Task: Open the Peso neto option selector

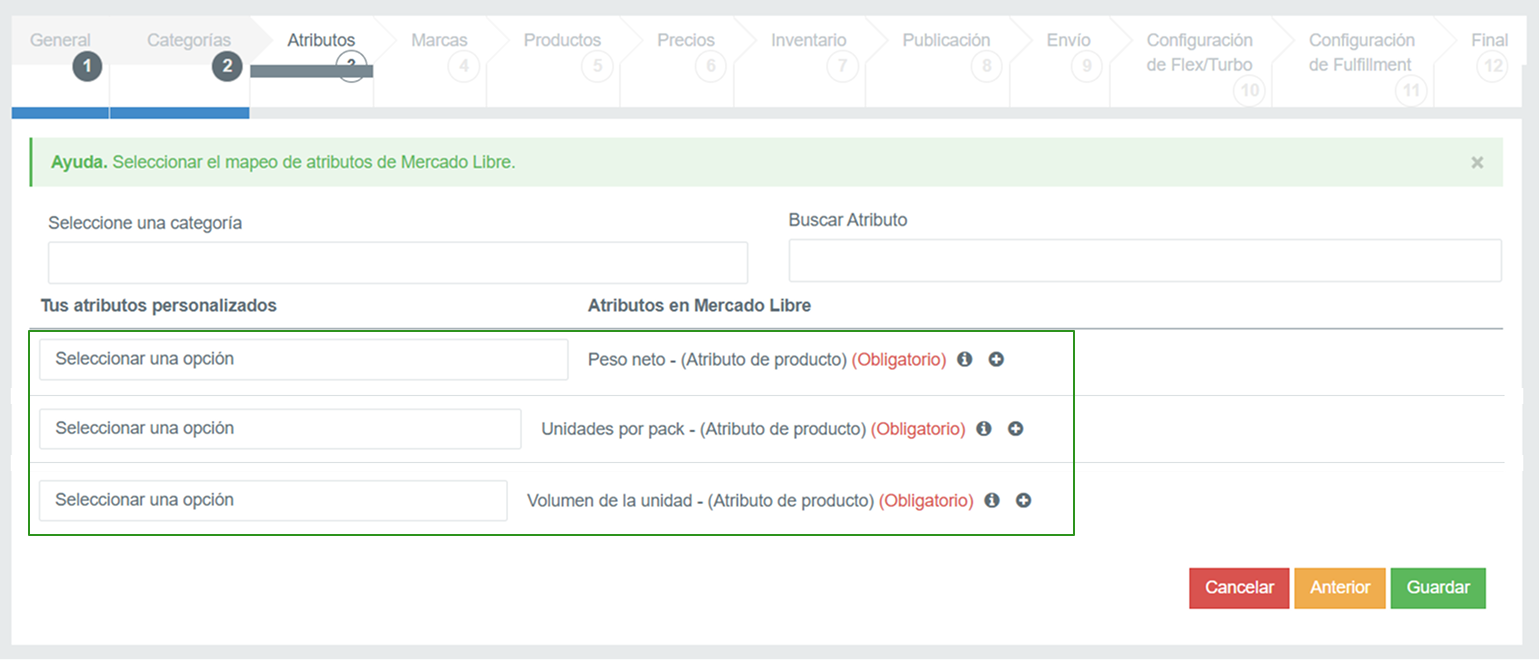Action: click(x=303, y=359)
